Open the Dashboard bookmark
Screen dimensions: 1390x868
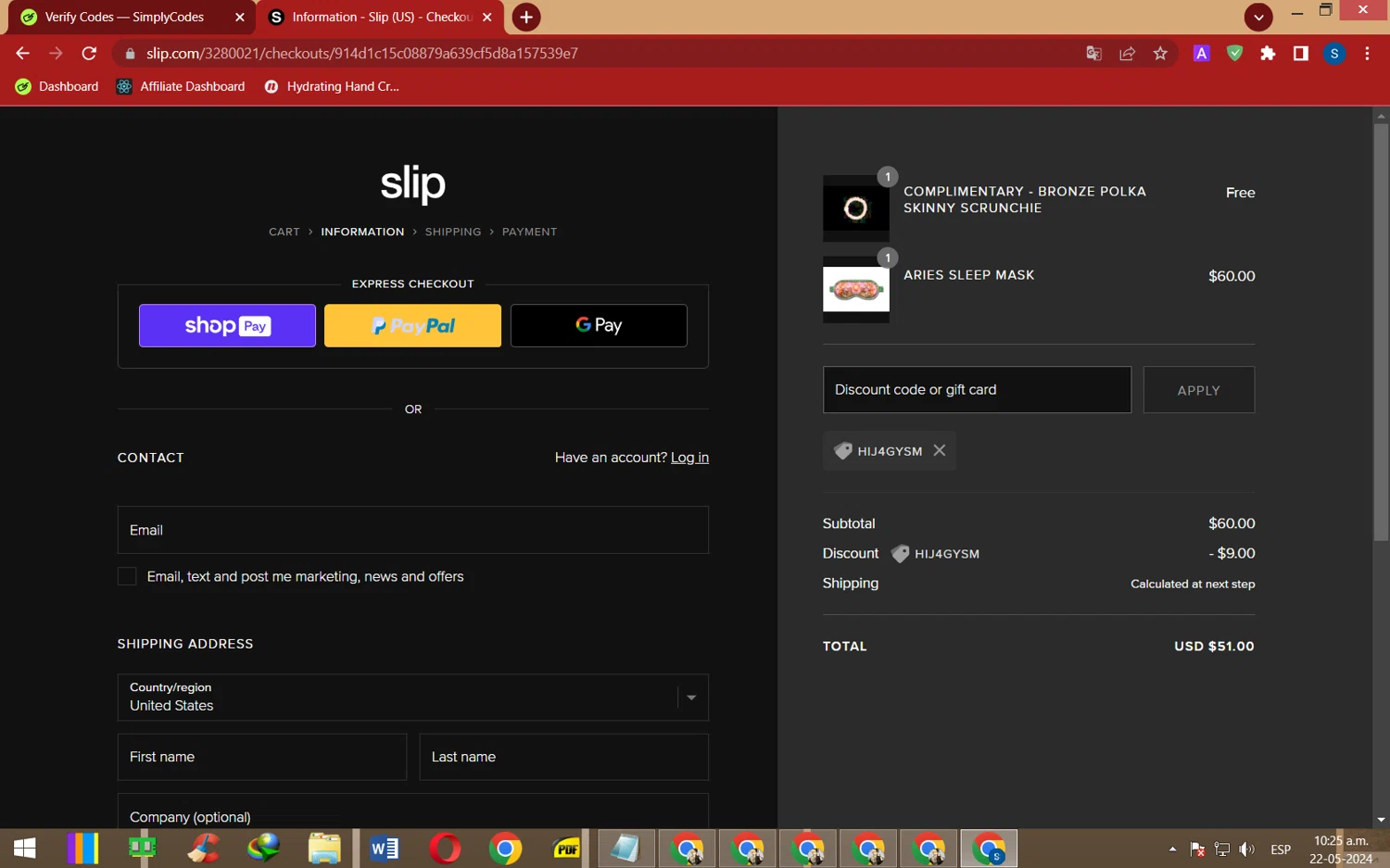(57, 86)
